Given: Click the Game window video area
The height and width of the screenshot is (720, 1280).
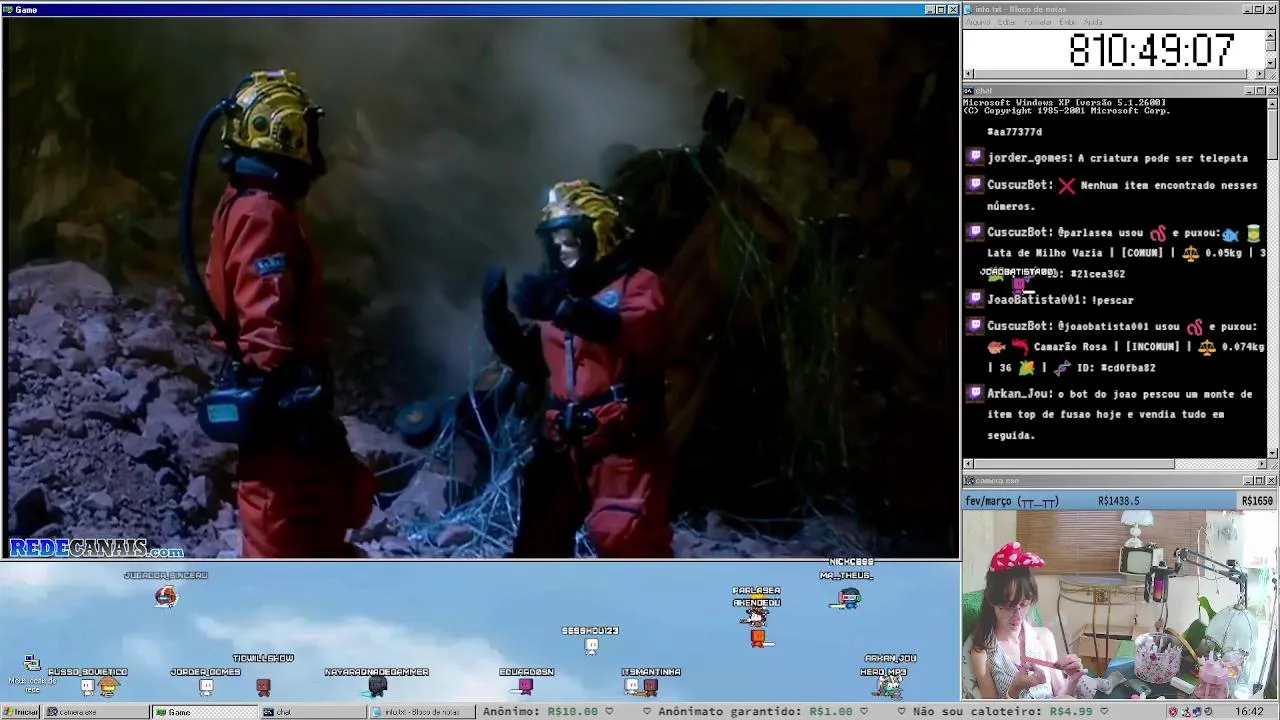Looking at the screenshot, I should tap(480, 288).
